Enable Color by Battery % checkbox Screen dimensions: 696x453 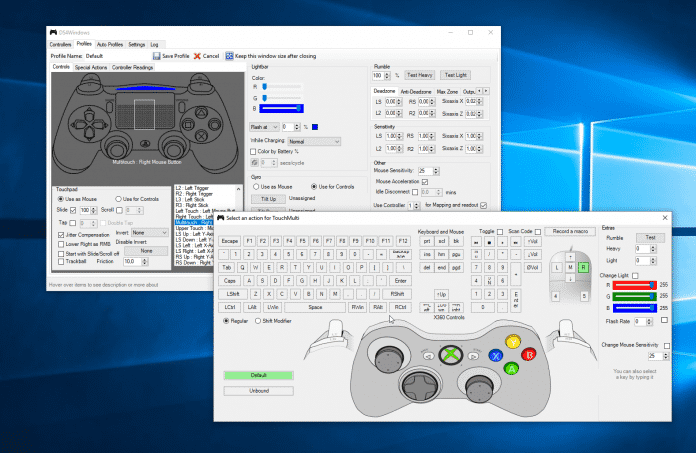(x=253, y=151)
